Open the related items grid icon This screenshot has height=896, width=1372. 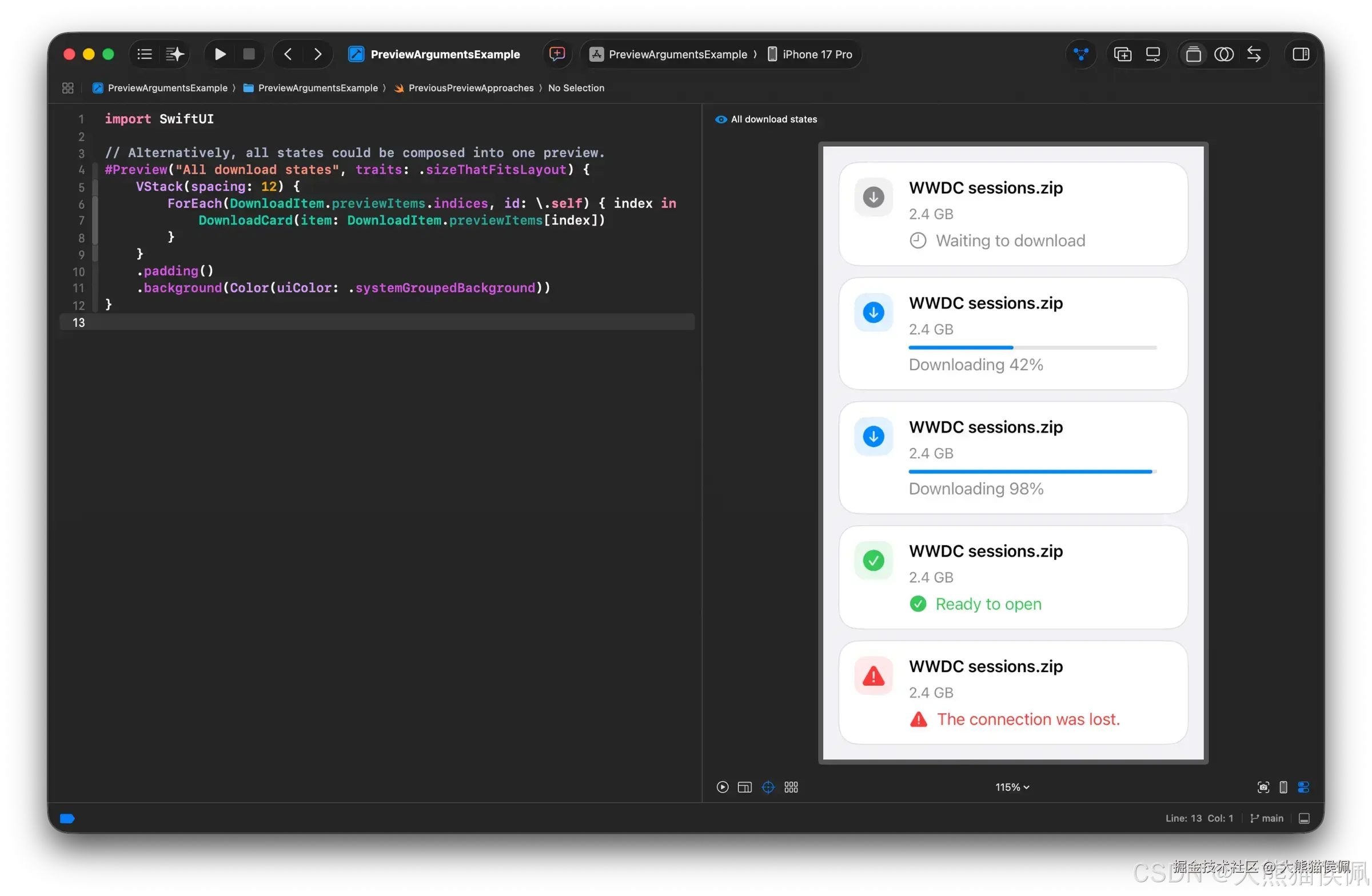(x=67, y=87)
